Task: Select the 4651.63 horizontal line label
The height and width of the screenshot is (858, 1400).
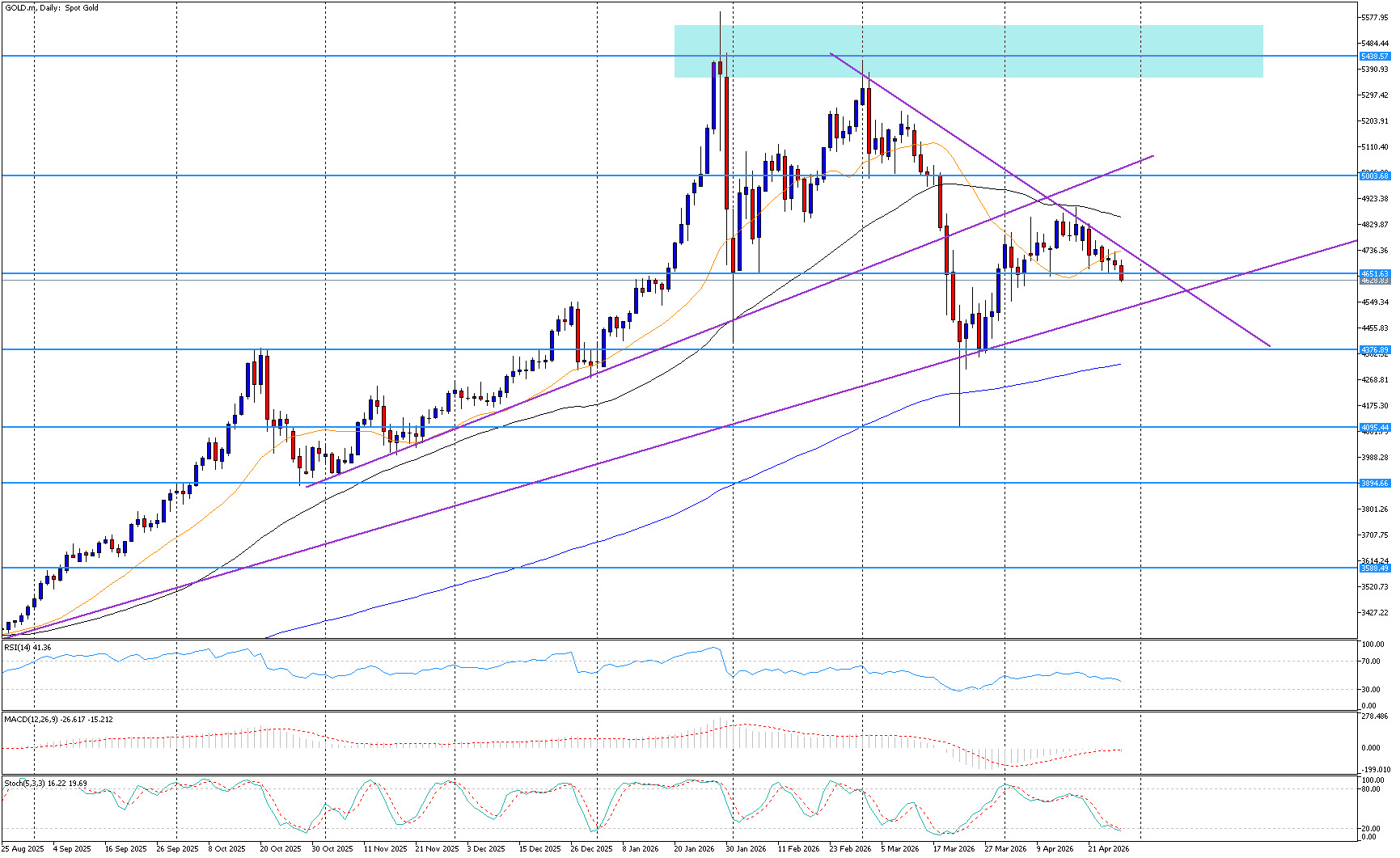Action: 1374,273
